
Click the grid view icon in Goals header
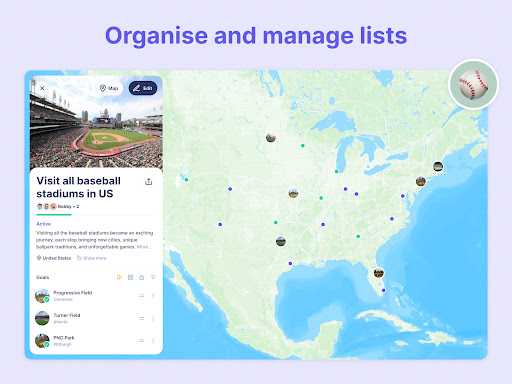[x=130, y=277]
